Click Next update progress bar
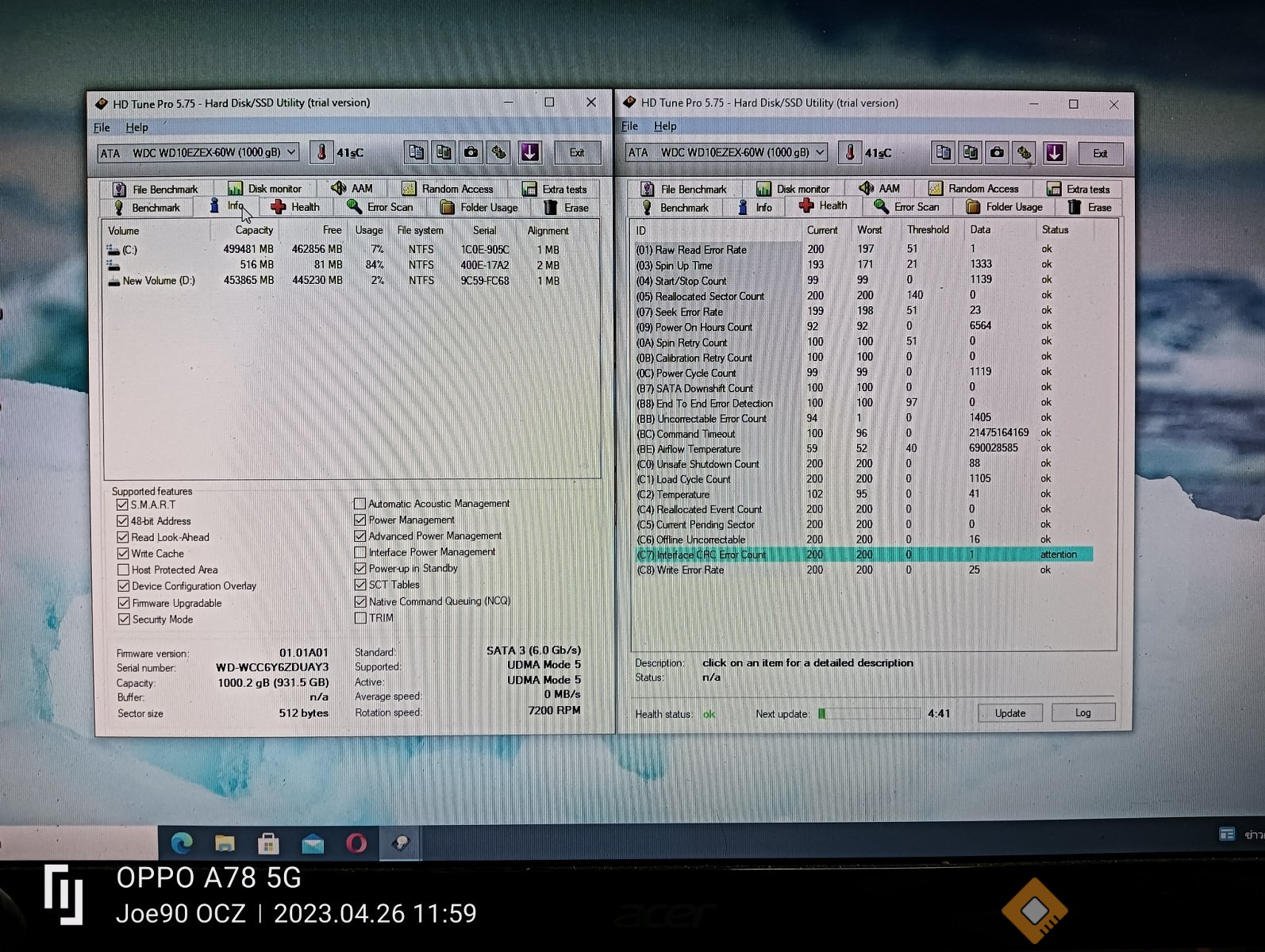1265x952 pixels. click(x=869, y=713)
